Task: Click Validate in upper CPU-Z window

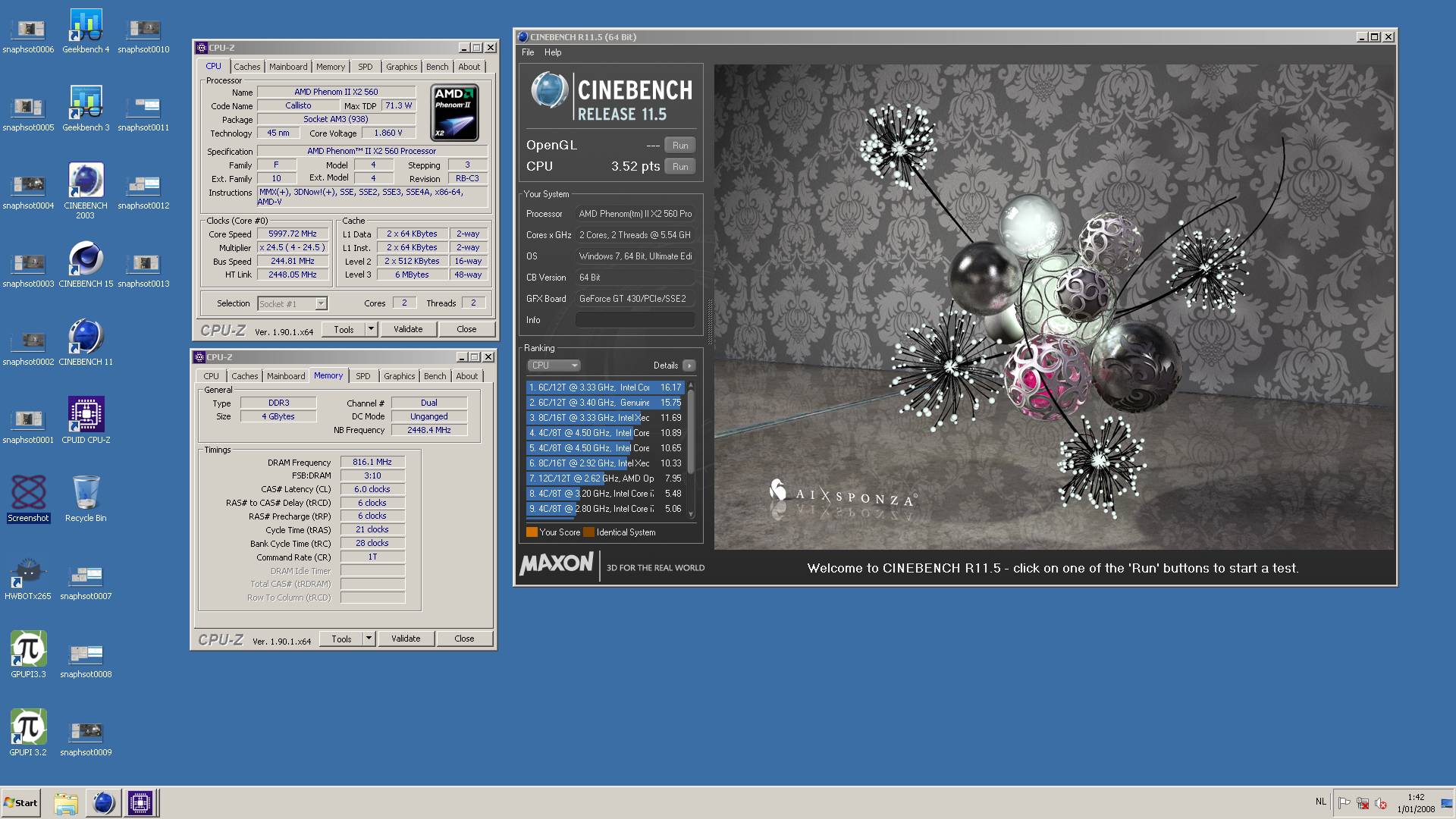Action: click(x=408, y=329)
